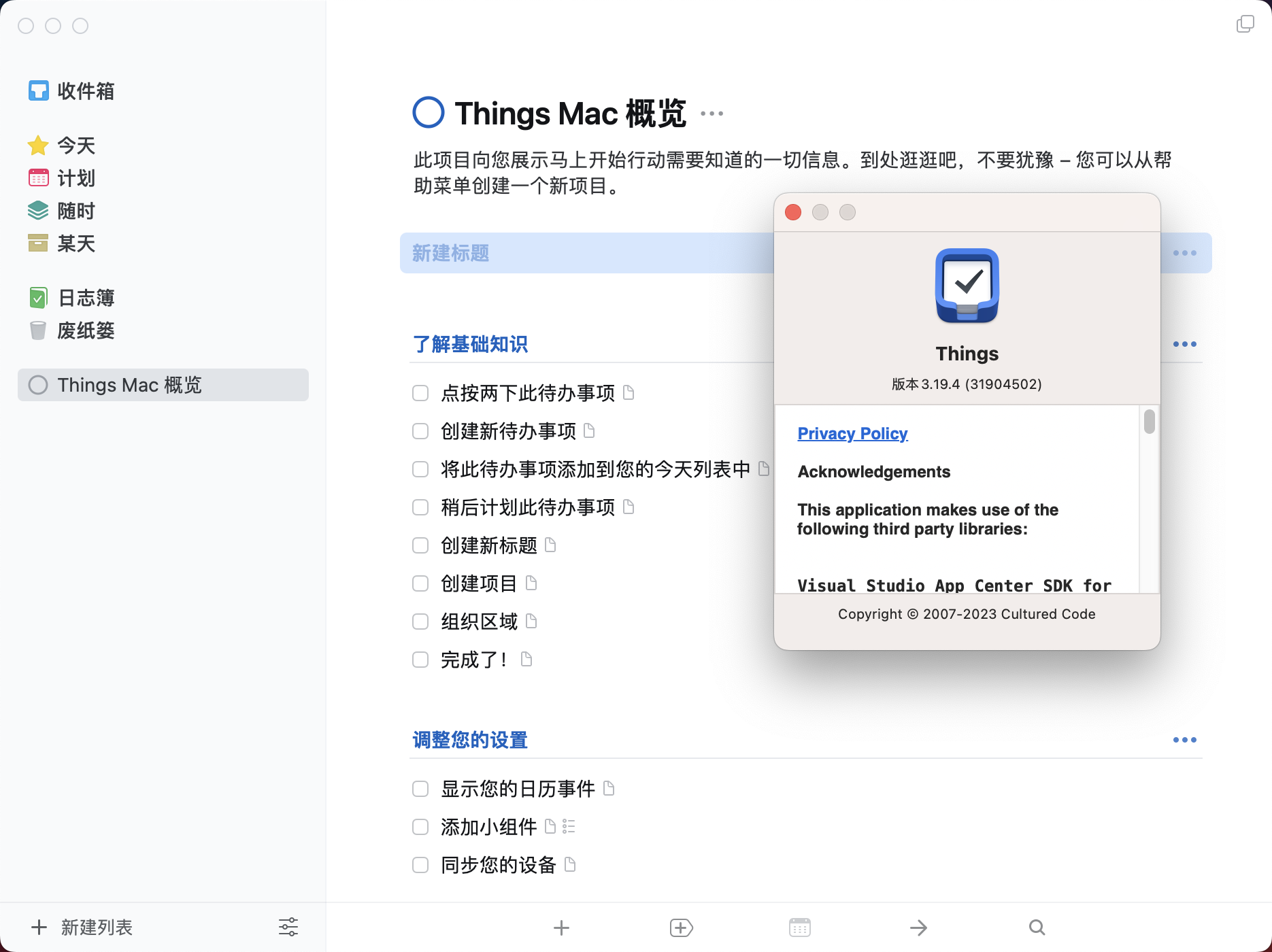
Task: Click 调整您的设置 heading
Action: coord(470,740)
